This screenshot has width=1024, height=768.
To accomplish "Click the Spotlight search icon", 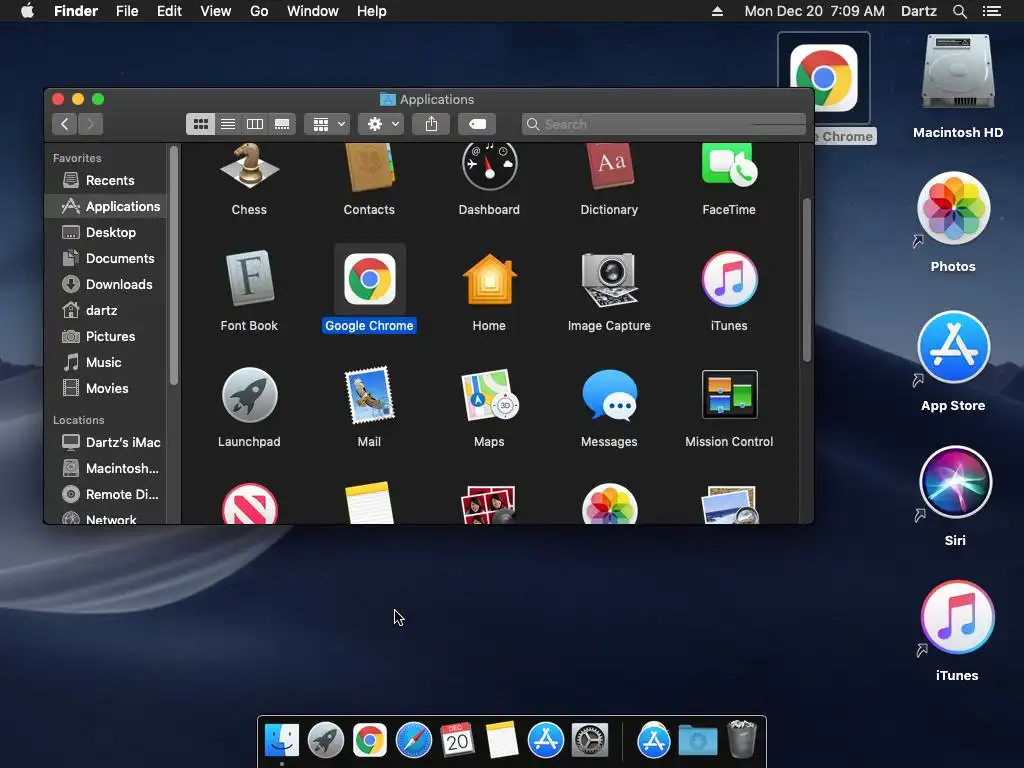I will pyautogui.click(x=959, y=11).
